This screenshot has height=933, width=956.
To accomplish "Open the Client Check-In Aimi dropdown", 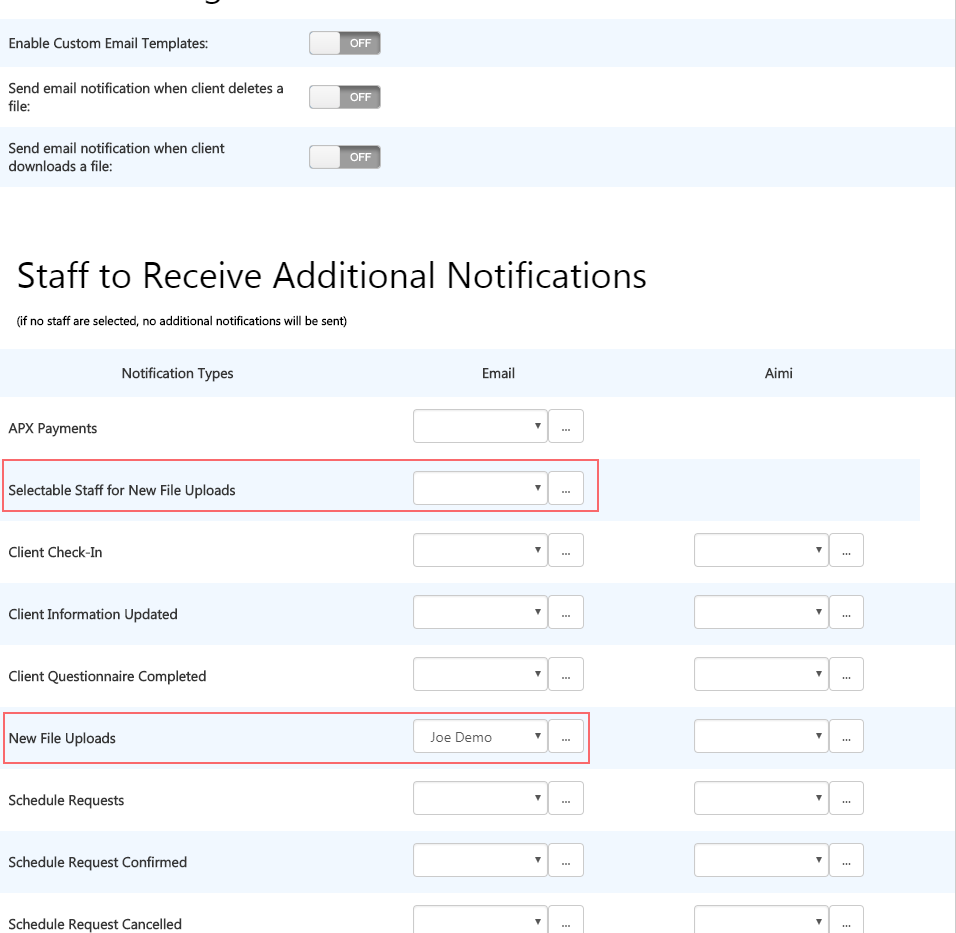I will [x=761, y=550].
